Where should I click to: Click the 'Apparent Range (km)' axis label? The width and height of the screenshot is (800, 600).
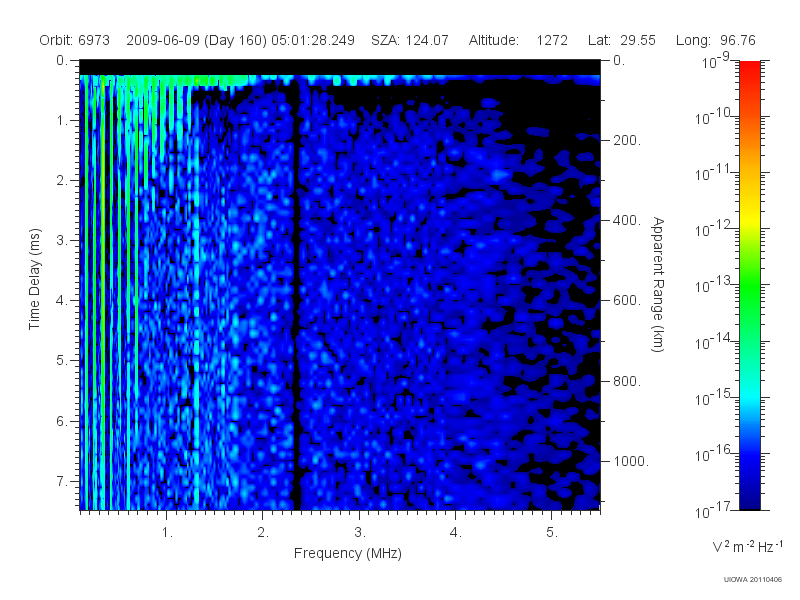(x=658, y=284)
